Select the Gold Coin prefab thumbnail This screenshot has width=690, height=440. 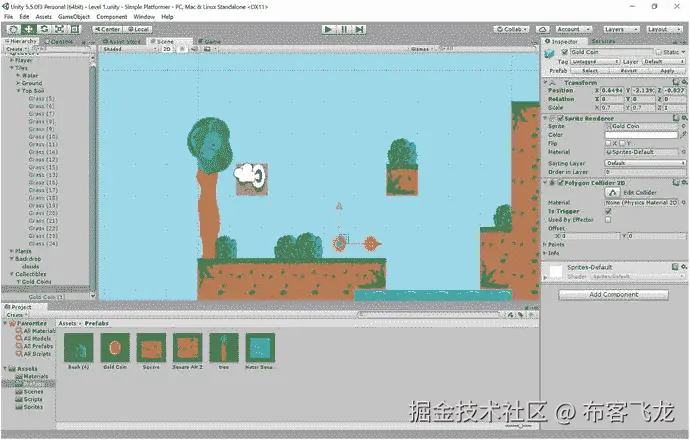pos(115,347)
